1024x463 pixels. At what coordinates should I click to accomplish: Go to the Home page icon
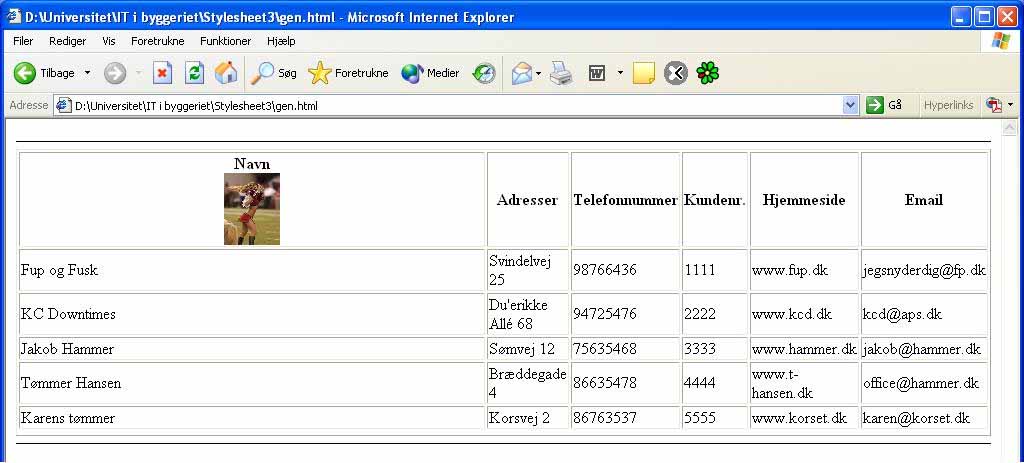tap(226, 73)
